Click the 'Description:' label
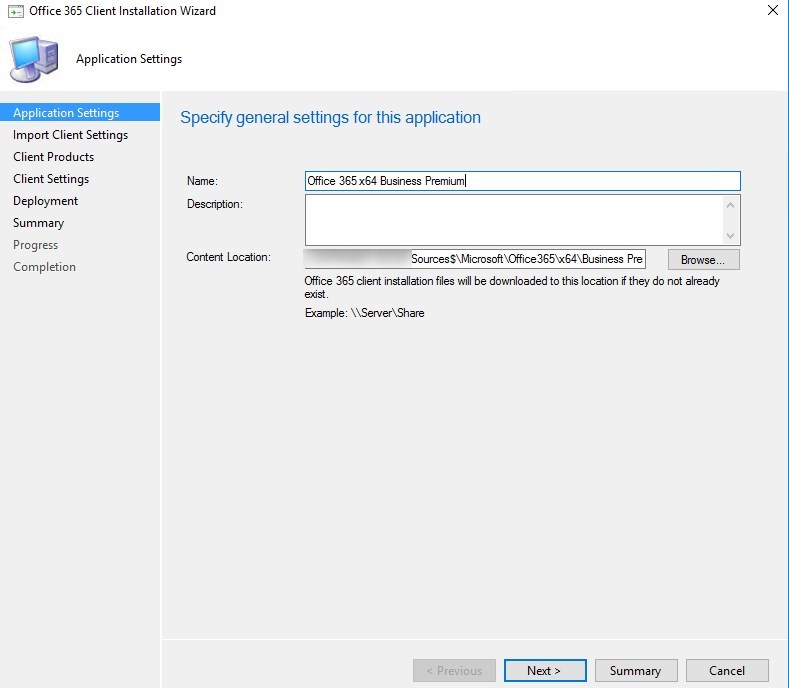789x688 pixels. pos(215,204)
